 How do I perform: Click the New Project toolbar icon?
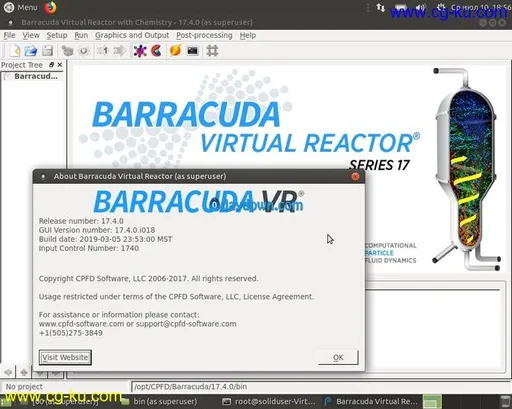(x=15, y=51)
